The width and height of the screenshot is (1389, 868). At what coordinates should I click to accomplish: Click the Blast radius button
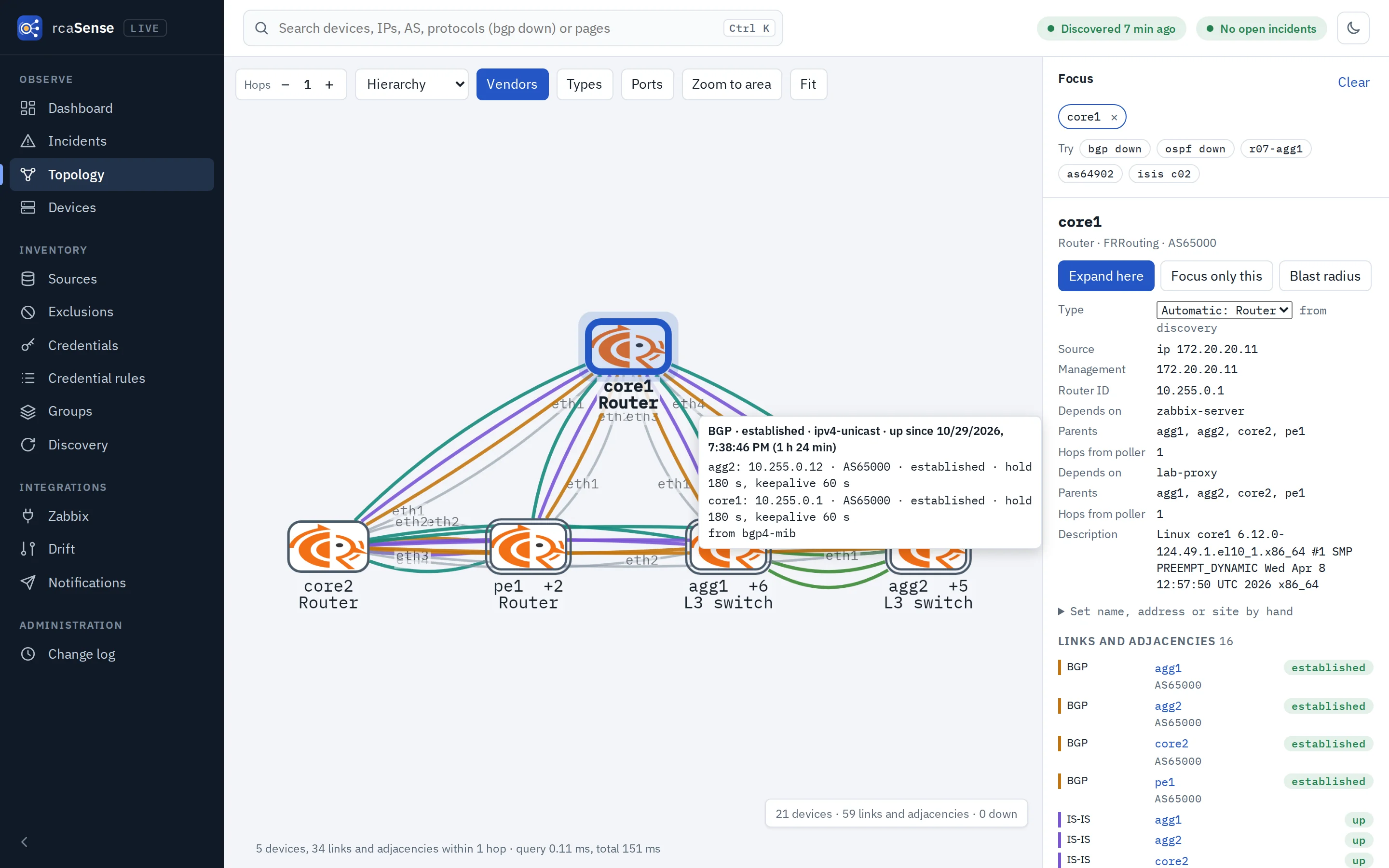tap(1325, 276)
